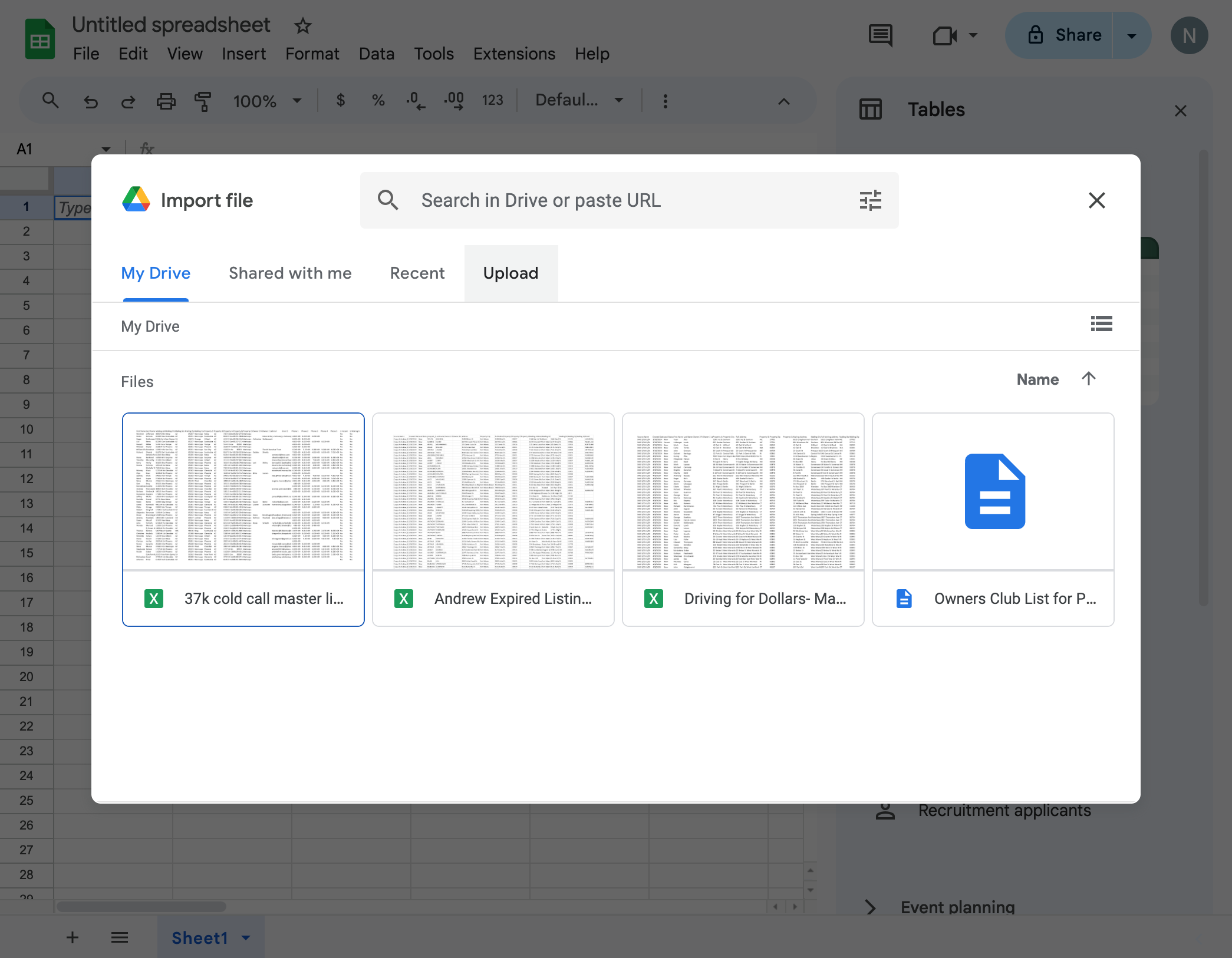This screenshot has height=958, width=1232.
Task: Click the redo arrow in toolbar
Action: (x=128, y=101)
